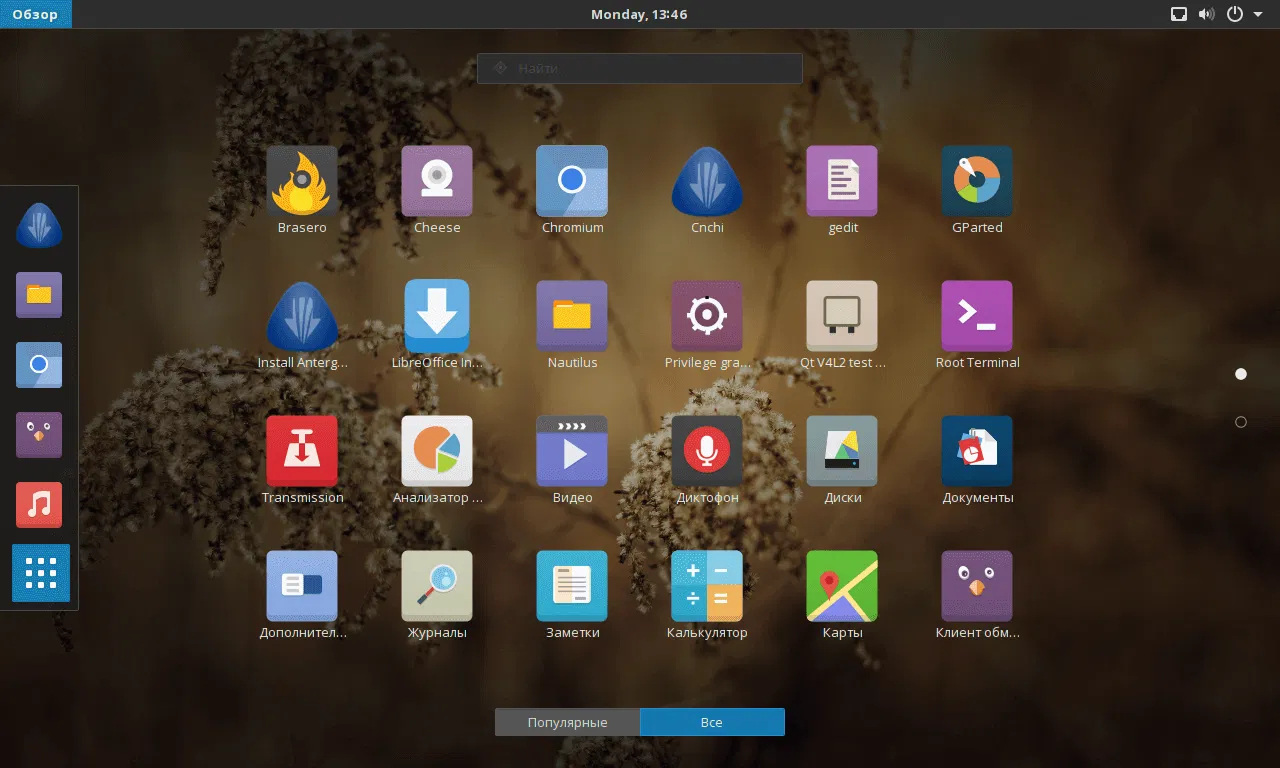Expand the system menu dropdown arrow
This screenshot has width=1280, height=768.
[1257, 14]
